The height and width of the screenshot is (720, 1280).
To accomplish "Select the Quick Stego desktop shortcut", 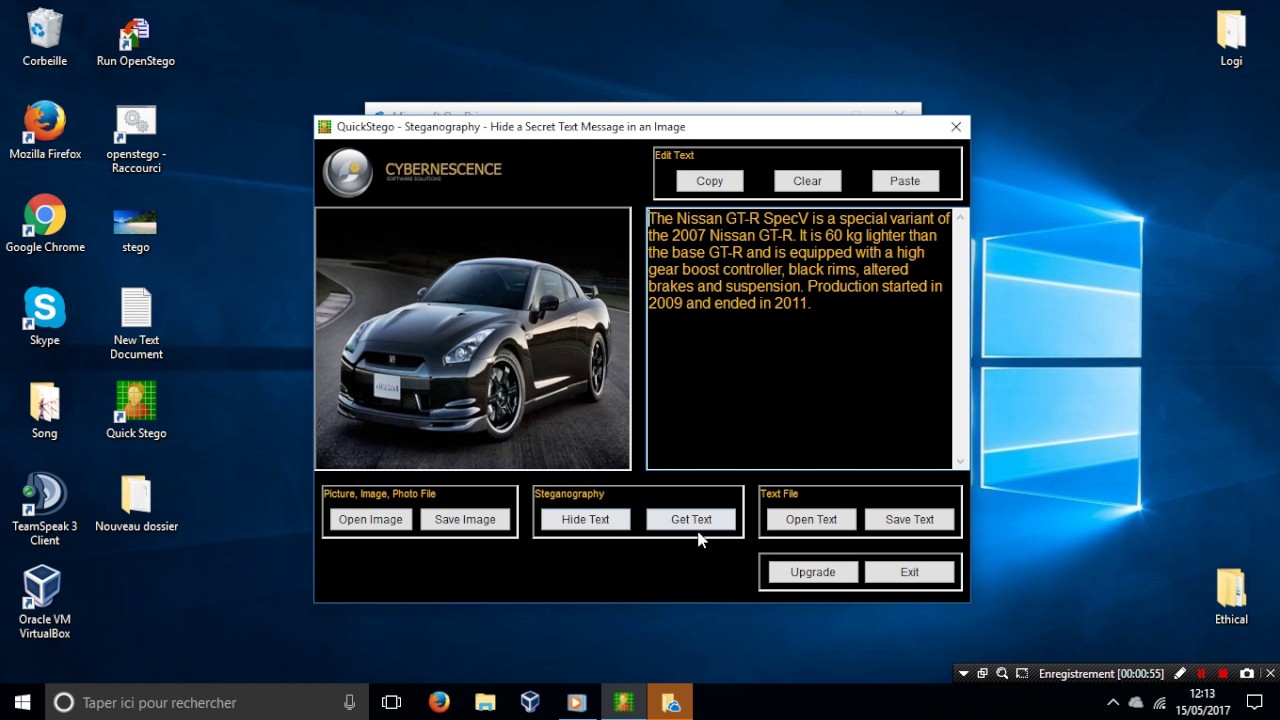I will (136, 410).
